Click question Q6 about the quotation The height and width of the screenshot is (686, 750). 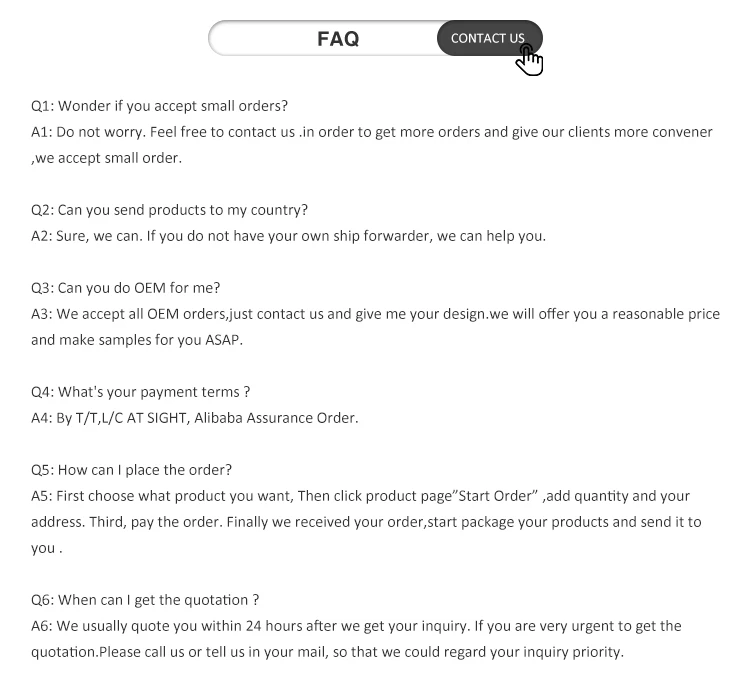pyautogui.click(x=145, y=600)
